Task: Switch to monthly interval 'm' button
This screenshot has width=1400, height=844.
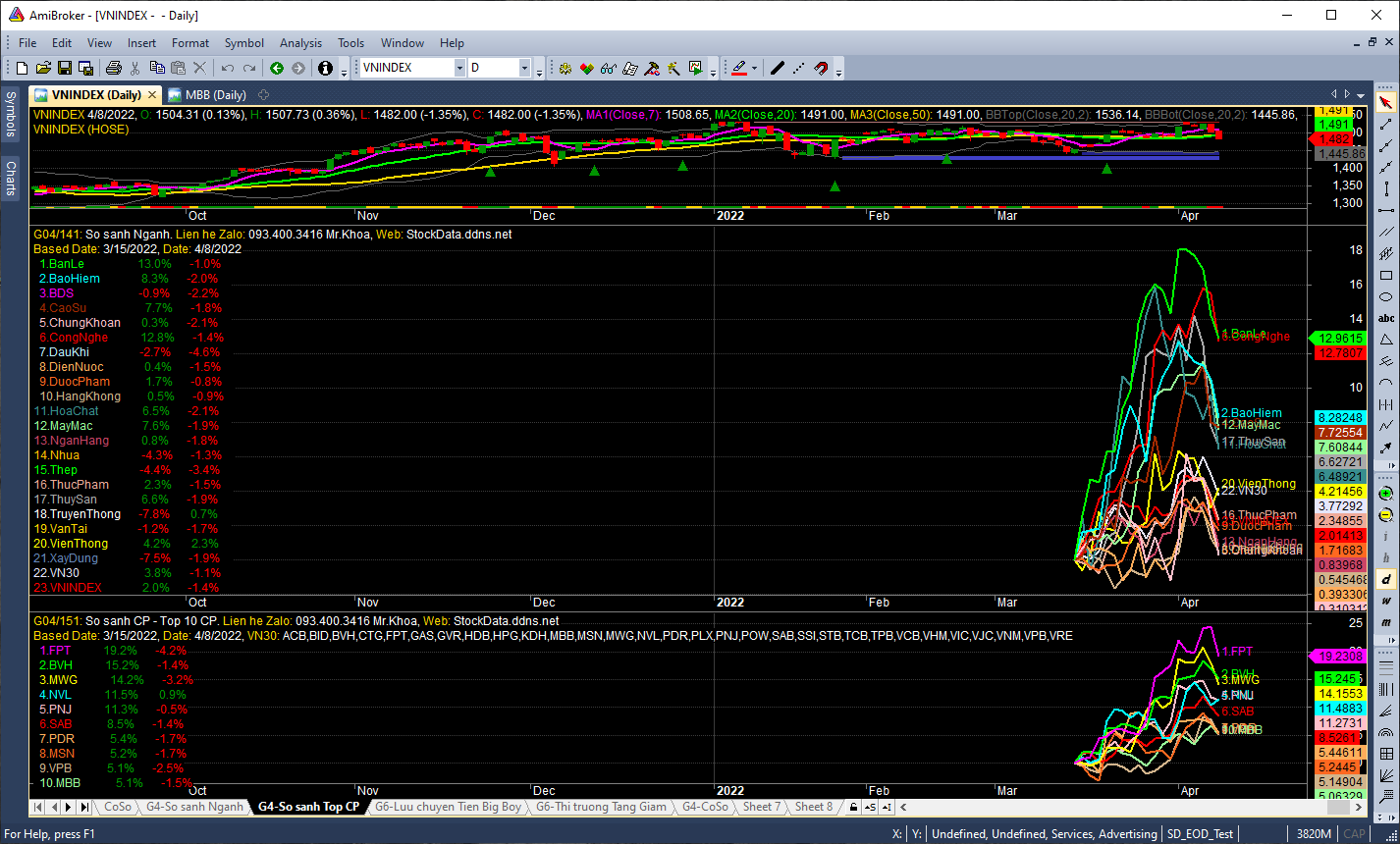Action: pyautogui.click(x=1385, y=621)
